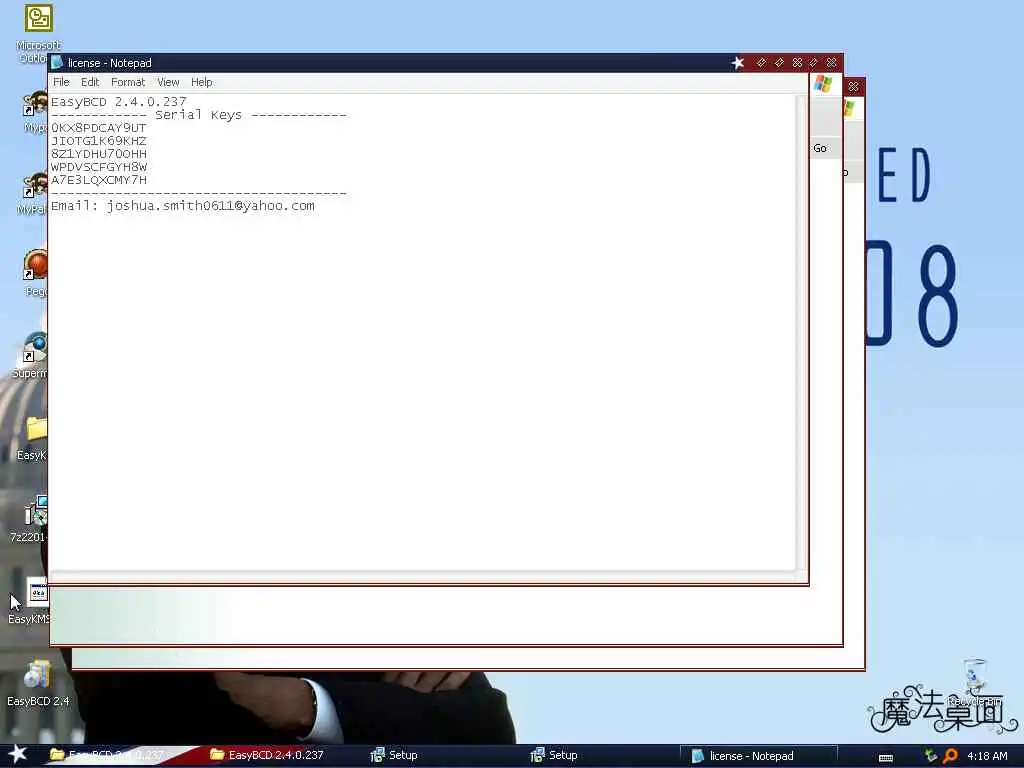Click the serial key WPDVSCFGYH8W
Viewport: 1024px width, 768px height.
[99, 167]
